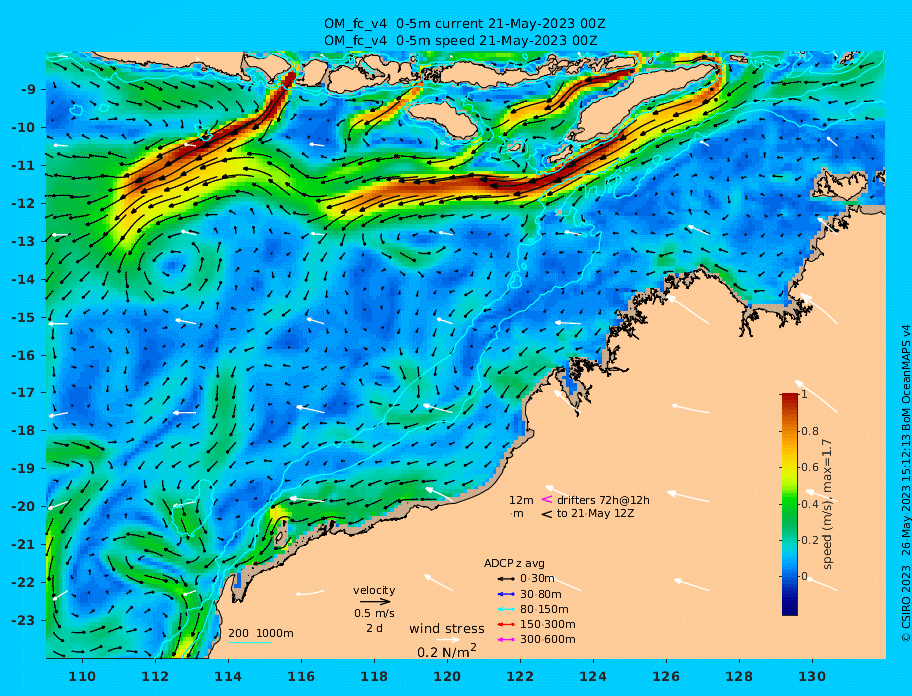912x696 pixels.
Task: Click the colorbar tick label 0.6
Action: tap(810, 467)
